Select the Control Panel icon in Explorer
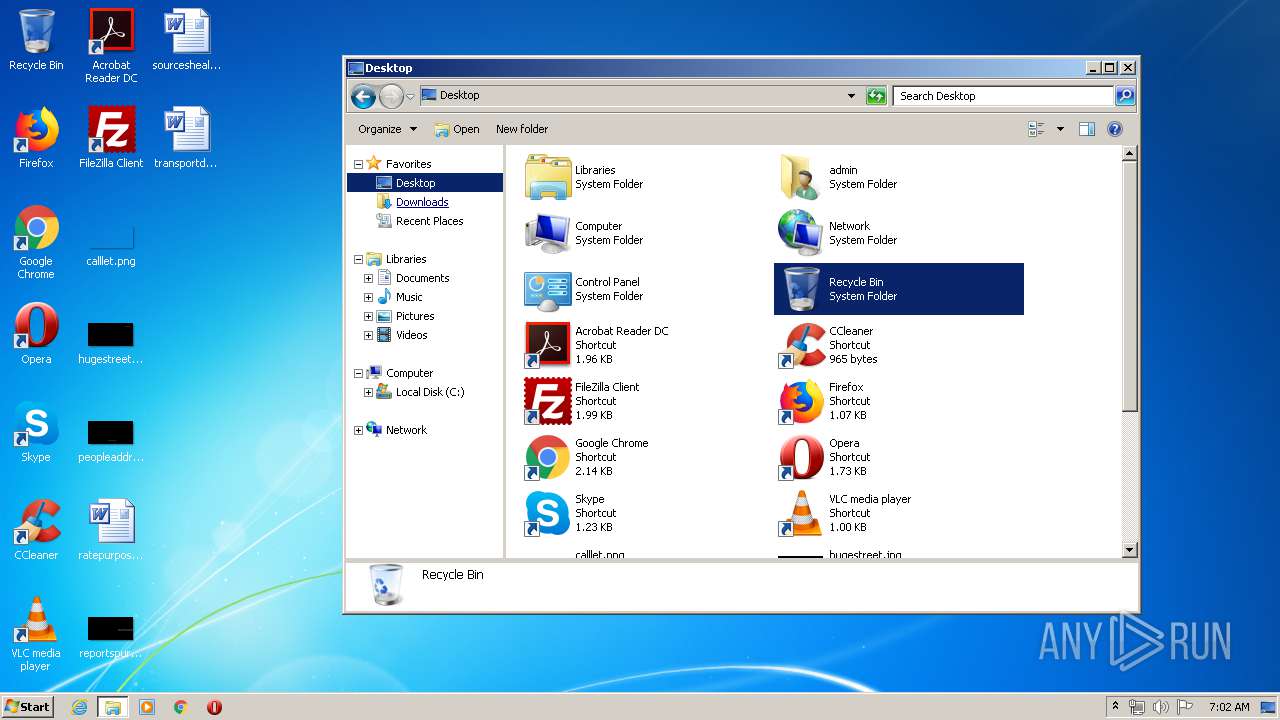 547,289
